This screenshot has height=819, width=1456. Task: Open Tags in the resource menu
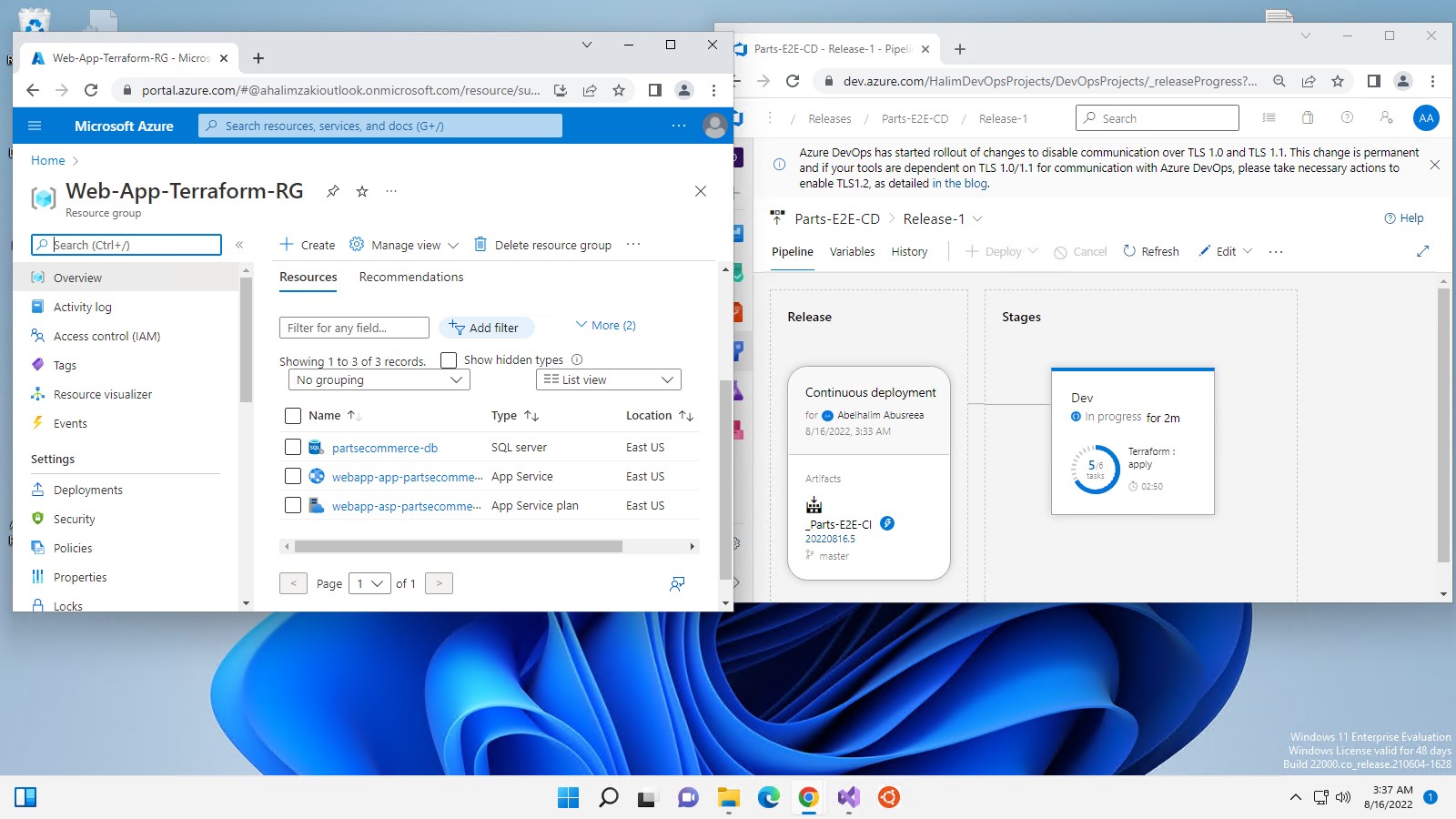coord(65,365)
